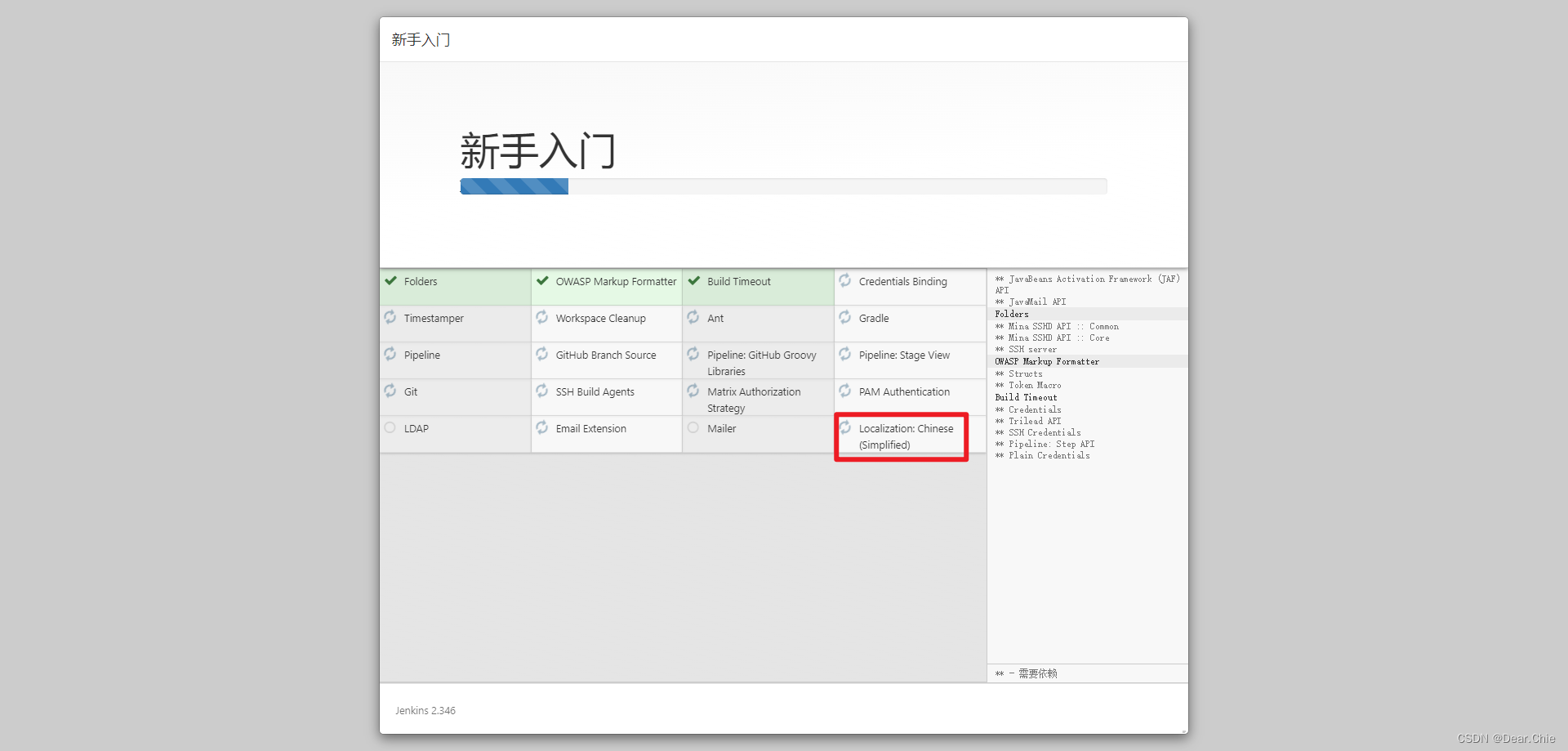The width and height of the screenshot is (1568, 751).
Task: Click the spinner icon beside Credentials Binding
Action: [845, 280]
